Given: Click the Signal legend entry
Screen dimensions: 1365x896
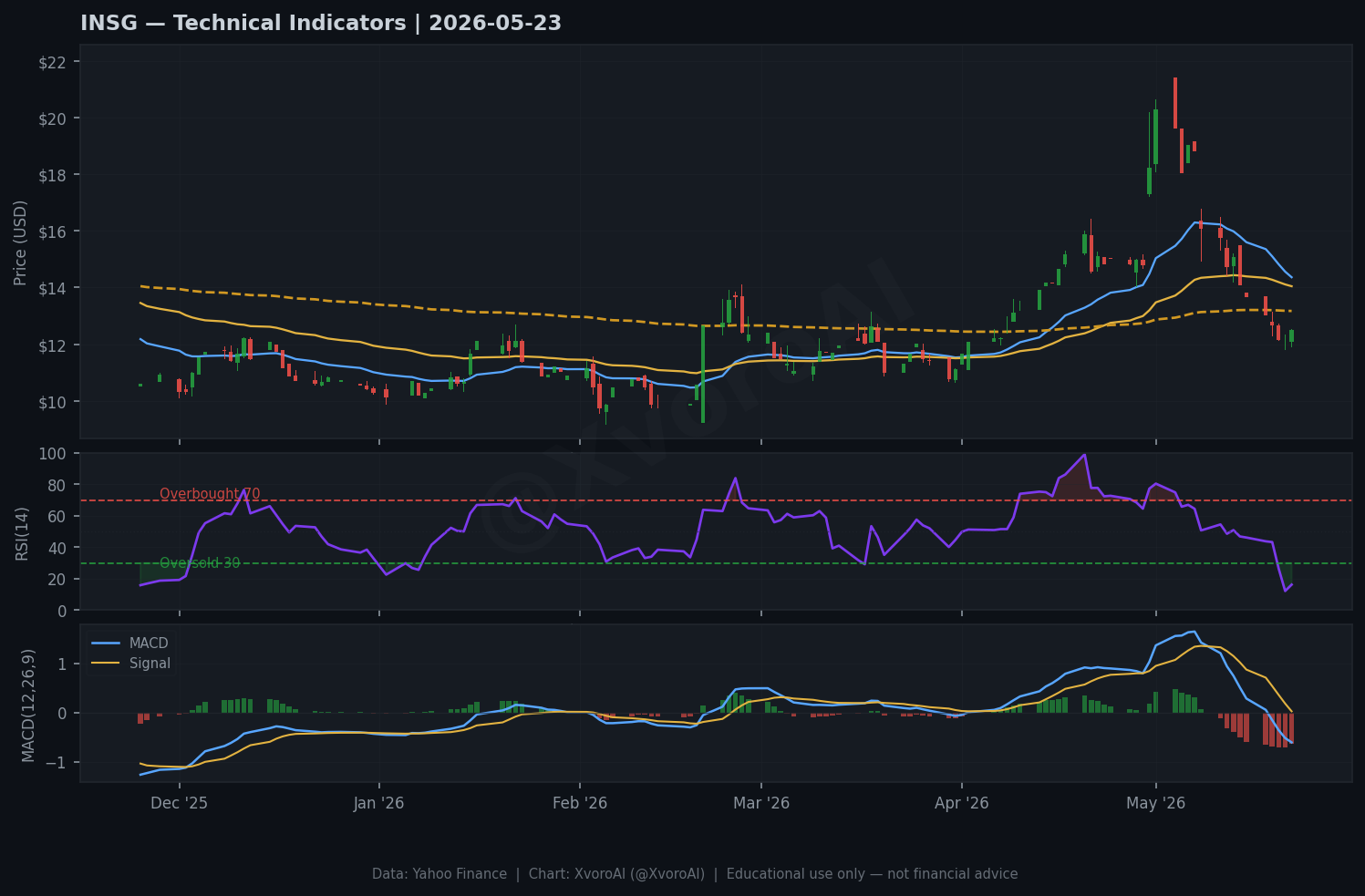Looking at the screenshot, I should pos(150,664).
